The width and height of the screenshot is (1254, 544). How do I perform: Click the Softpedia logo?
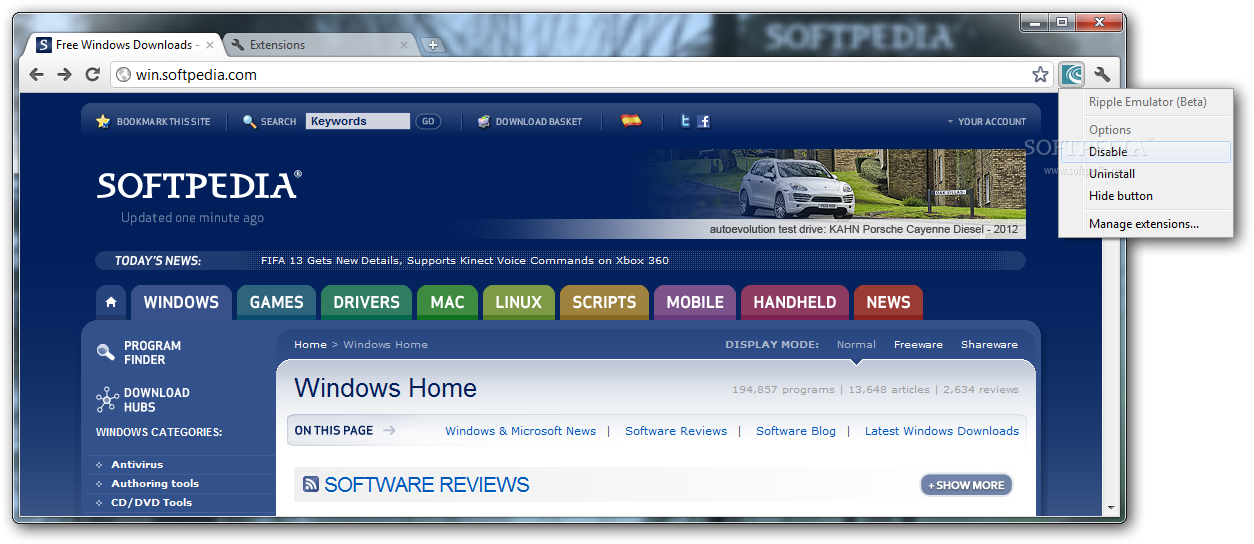pos(199,185)
